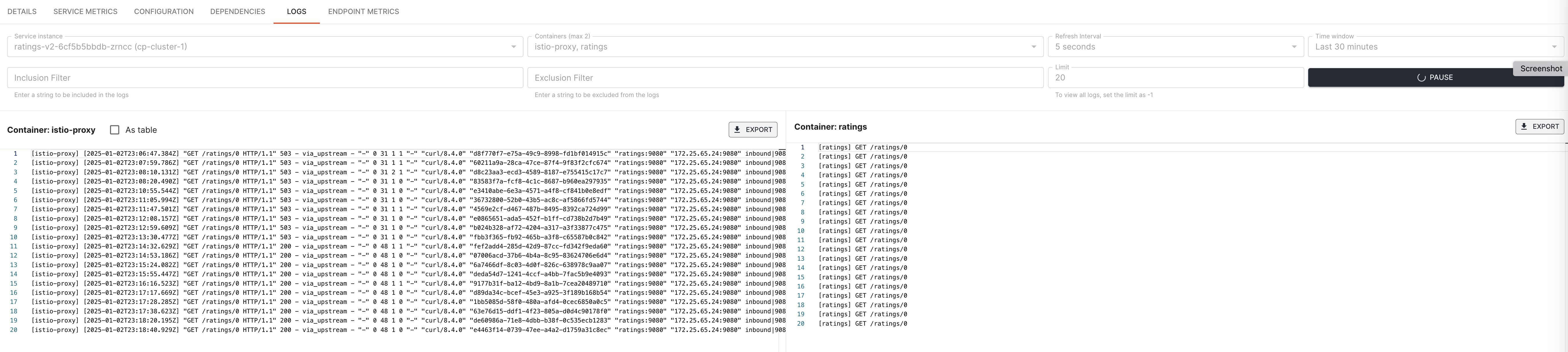Focus the Inclusion Filter input
Image resolution: width=1568 pixels, height=352 pixels.
click(x=265, y=77)
